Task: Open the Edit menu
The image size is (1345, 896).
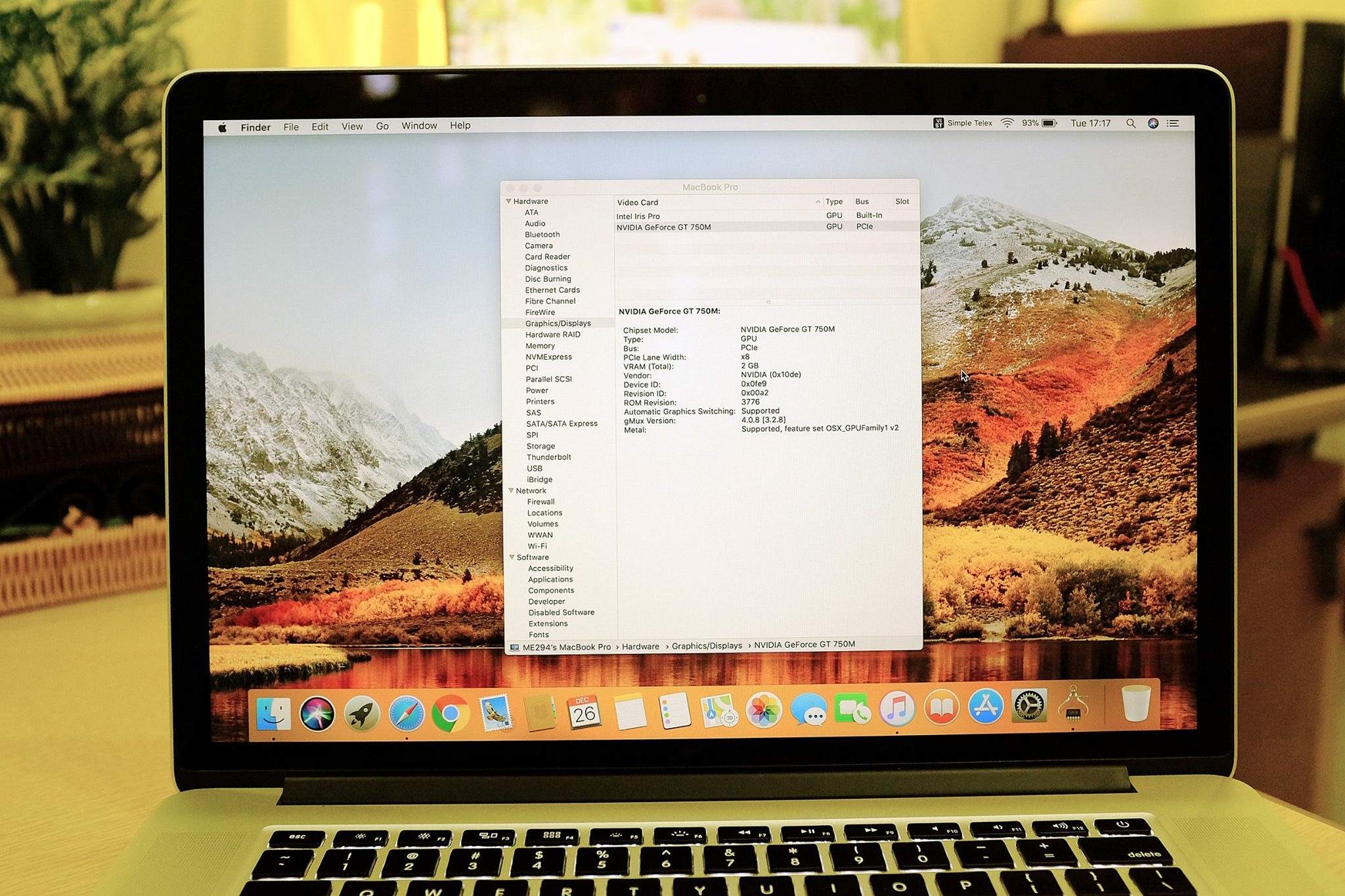Action: tap(320, 127)
